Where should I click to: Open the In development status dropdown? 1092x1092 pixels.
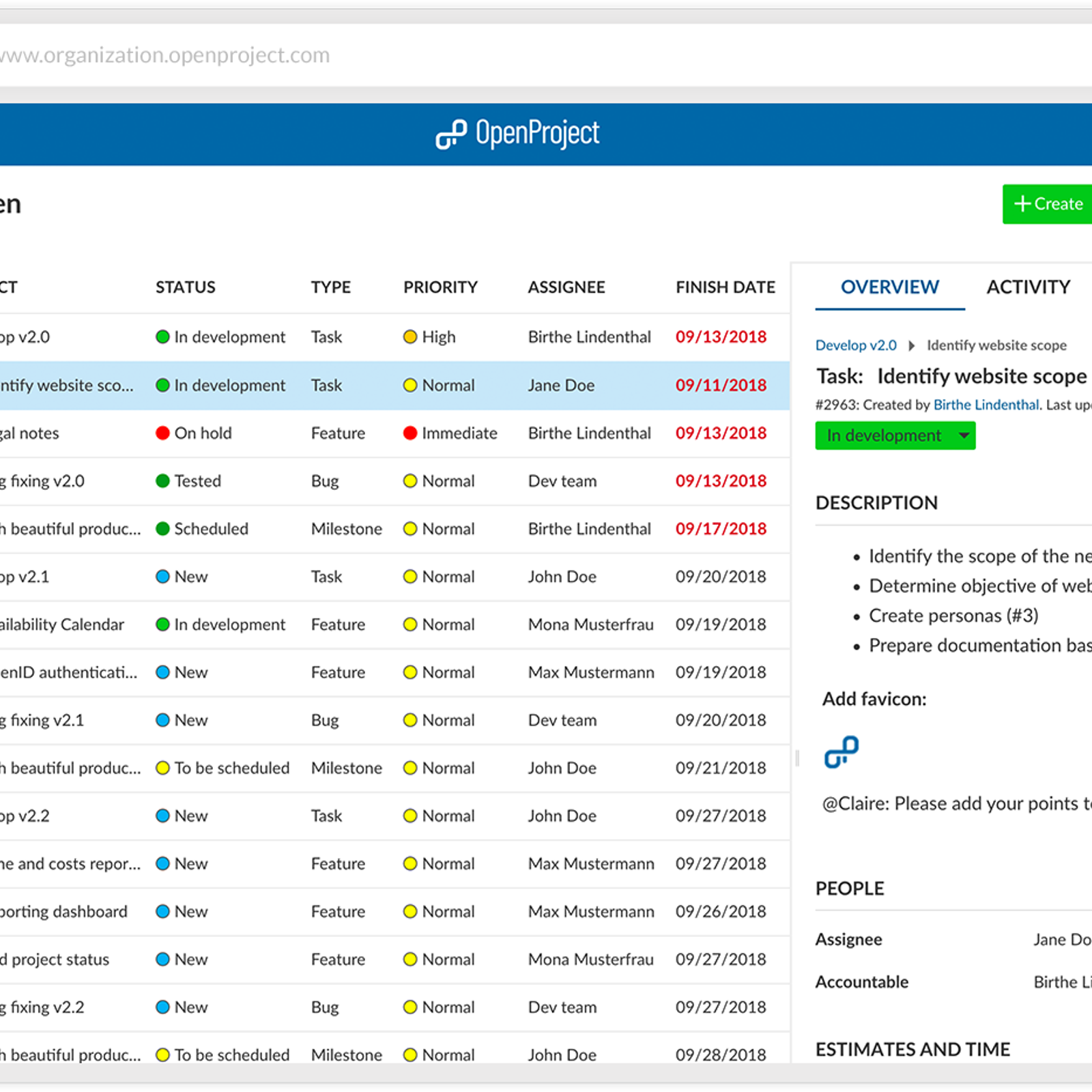click(895, 435)
